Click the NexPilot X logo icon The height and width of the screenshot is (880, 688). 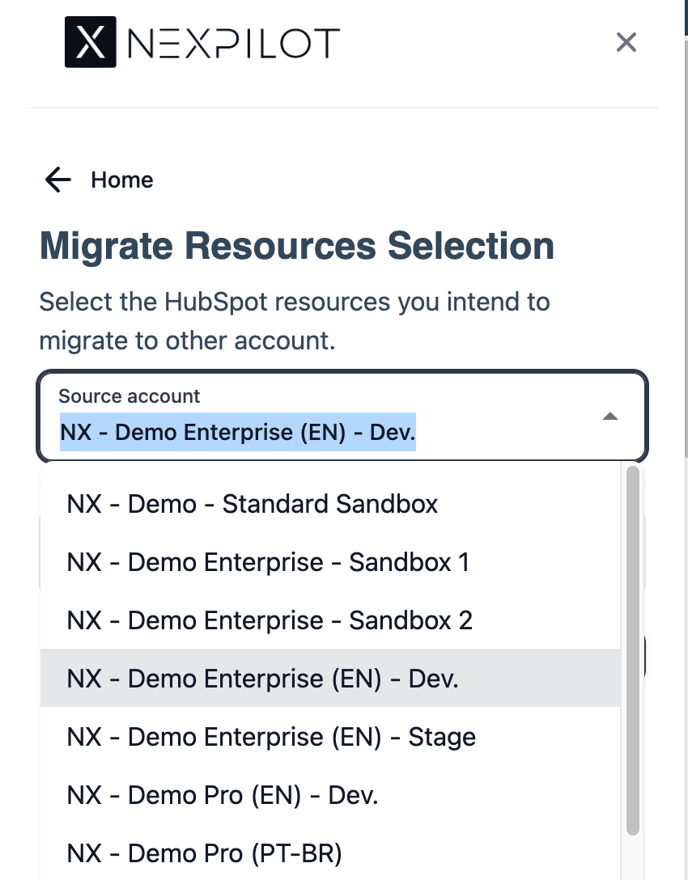pos(90,42)
